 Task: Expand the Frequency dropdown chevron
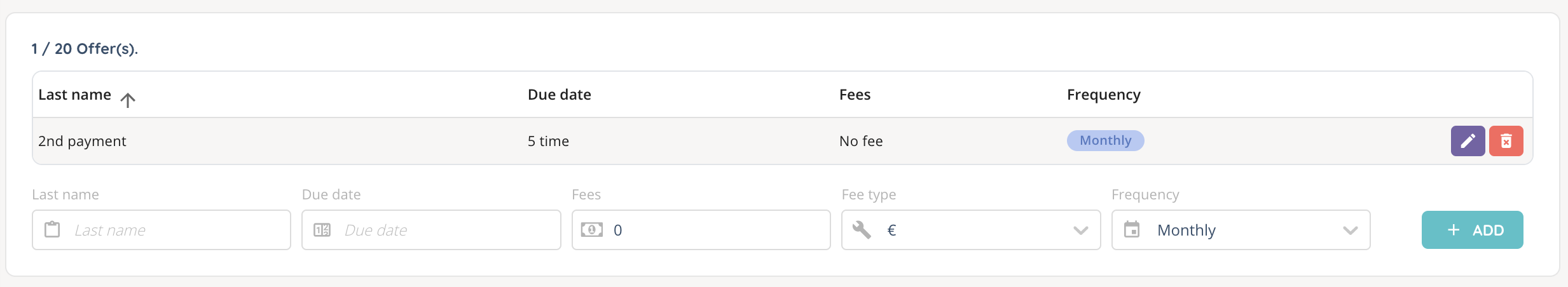pos(1350,230)
